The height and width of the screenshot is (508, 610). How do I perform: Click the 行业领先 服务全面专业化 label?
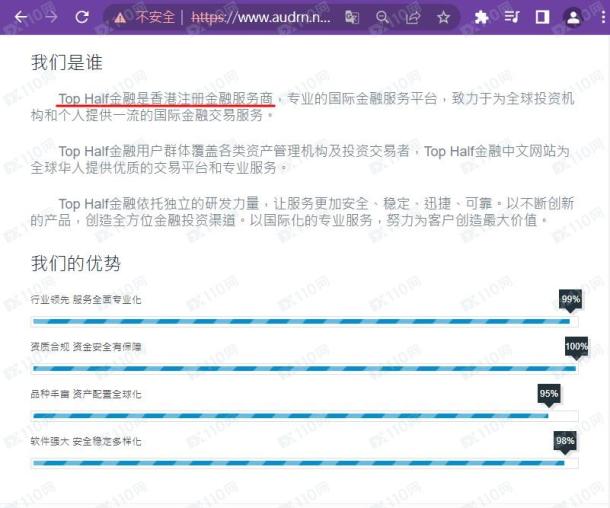[x=86, y=300]
